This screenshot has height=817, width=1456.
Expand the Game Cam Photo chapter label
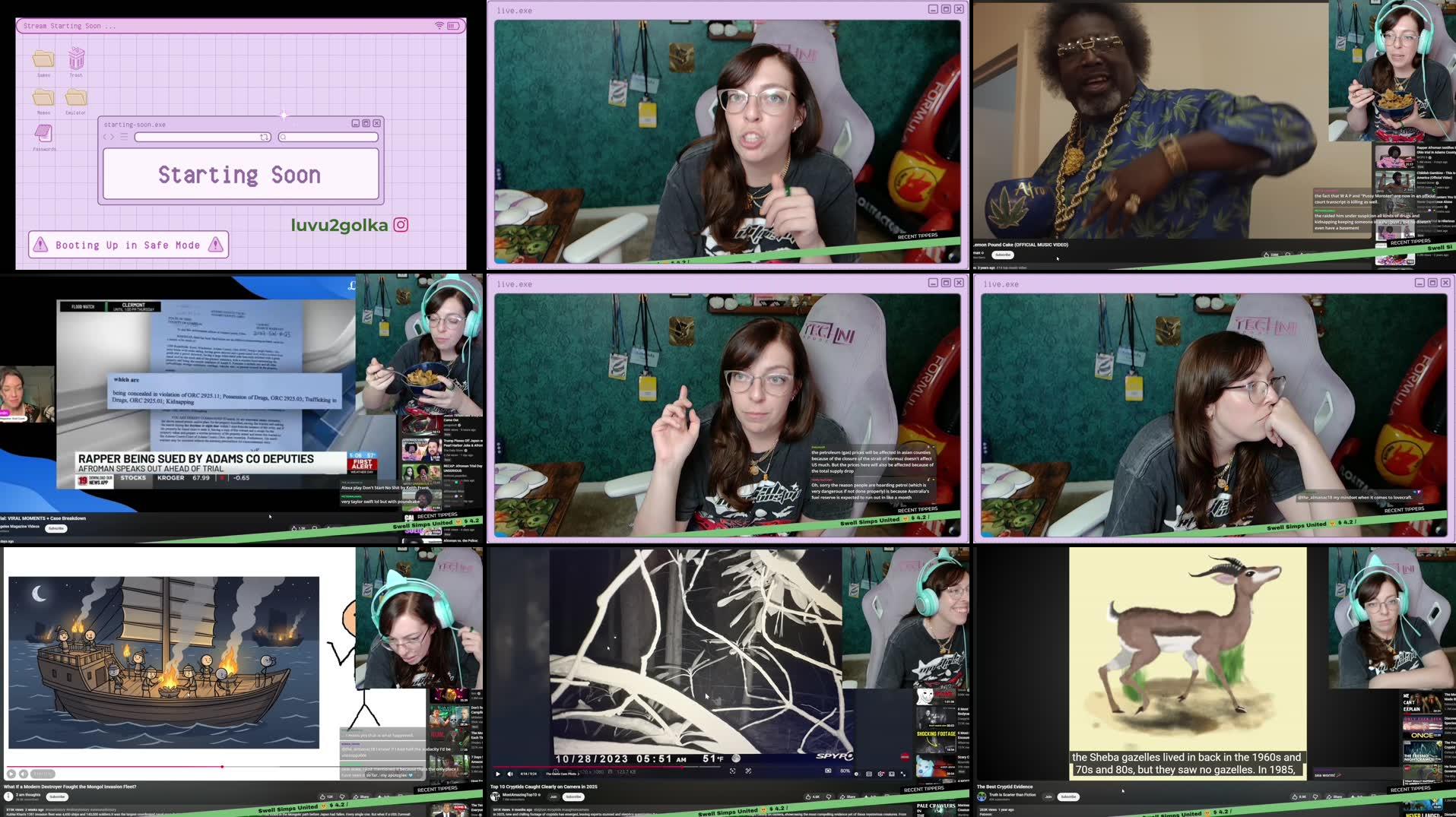coord(562,774)
